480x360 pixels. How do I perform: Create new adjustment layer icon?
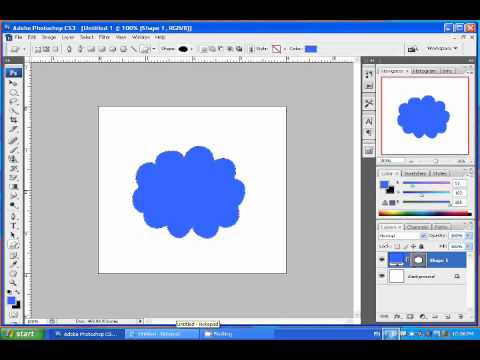422,316
